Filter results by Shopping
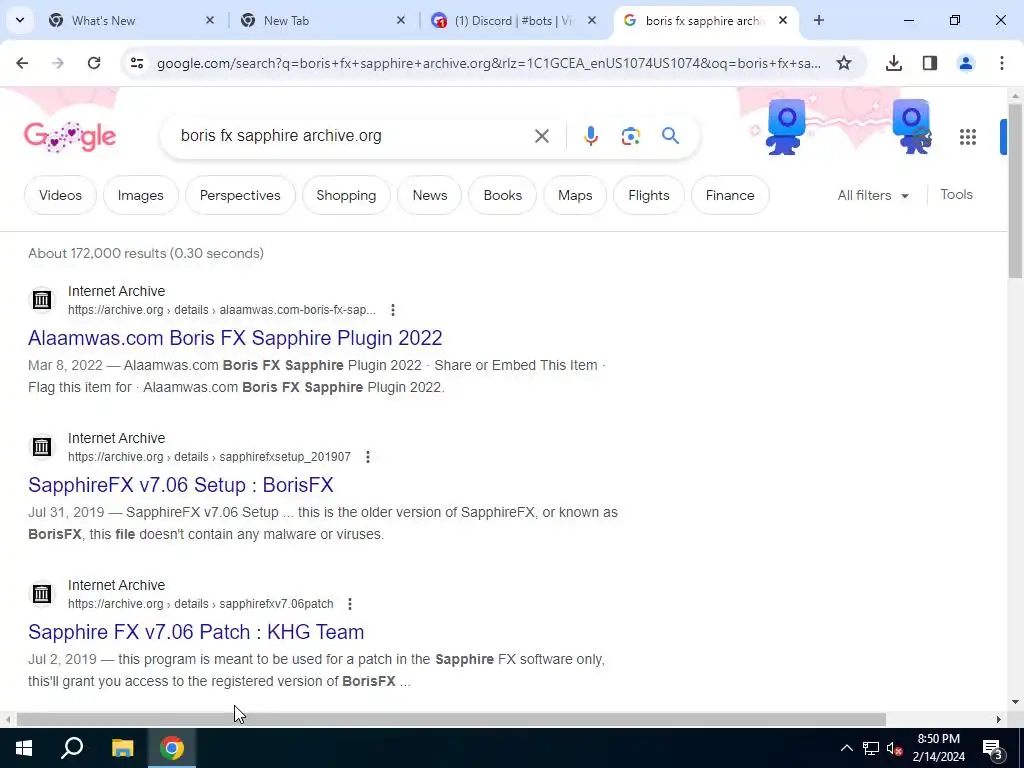 pos(346,195)
